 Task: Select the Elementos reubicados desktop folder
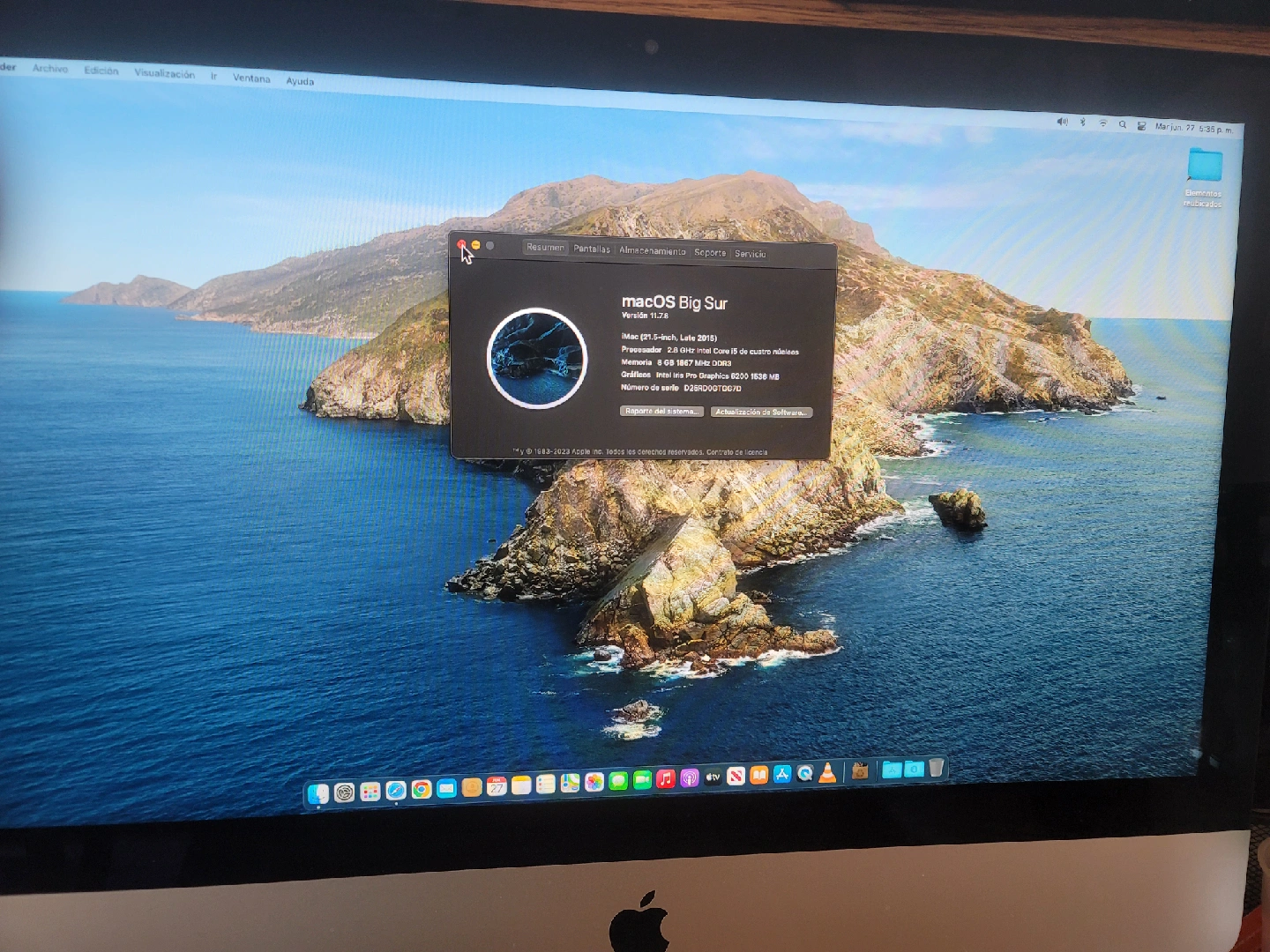1204,167
